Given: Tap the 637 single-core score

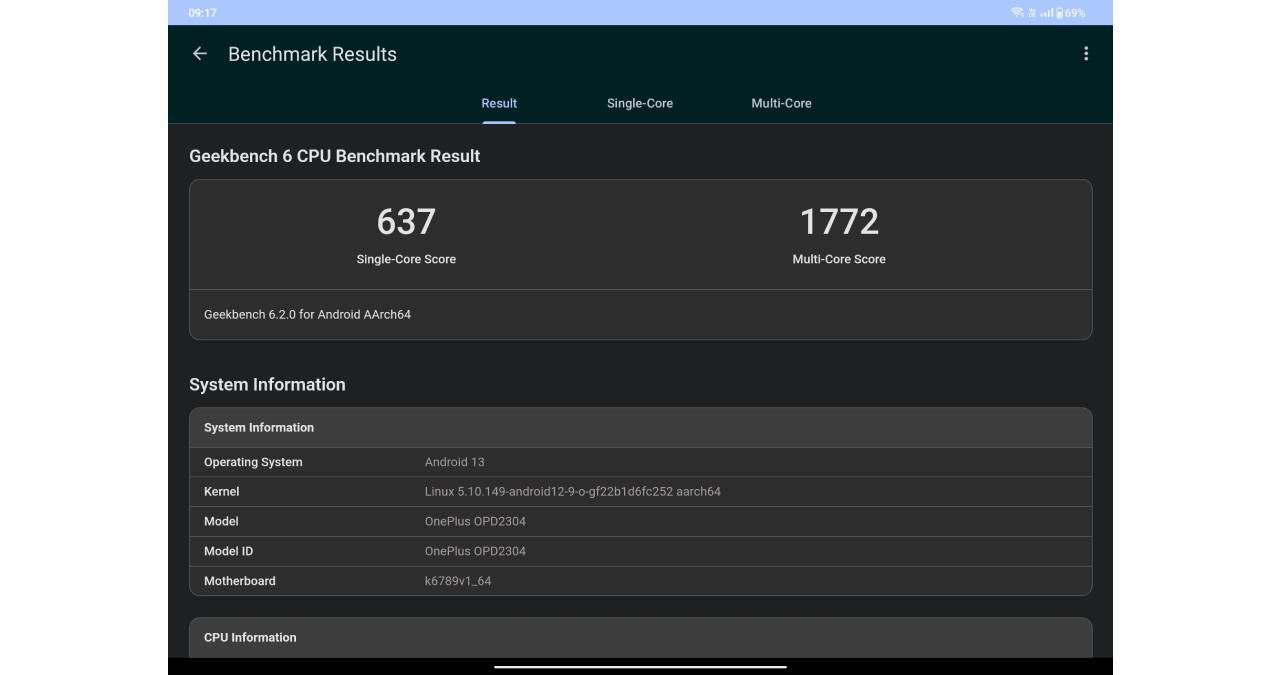Looking at the screenshot, I should (406, 222).
